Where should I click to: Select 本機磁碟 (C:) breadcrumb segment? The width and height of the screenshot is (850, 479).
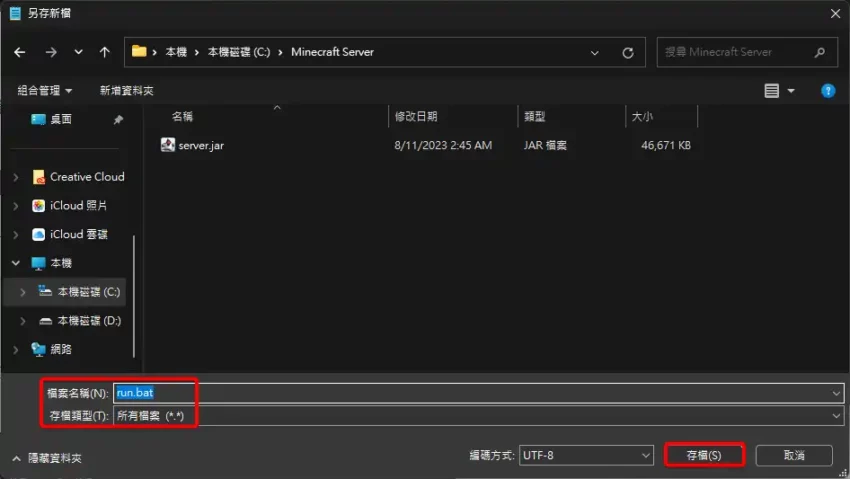(239, 52)
